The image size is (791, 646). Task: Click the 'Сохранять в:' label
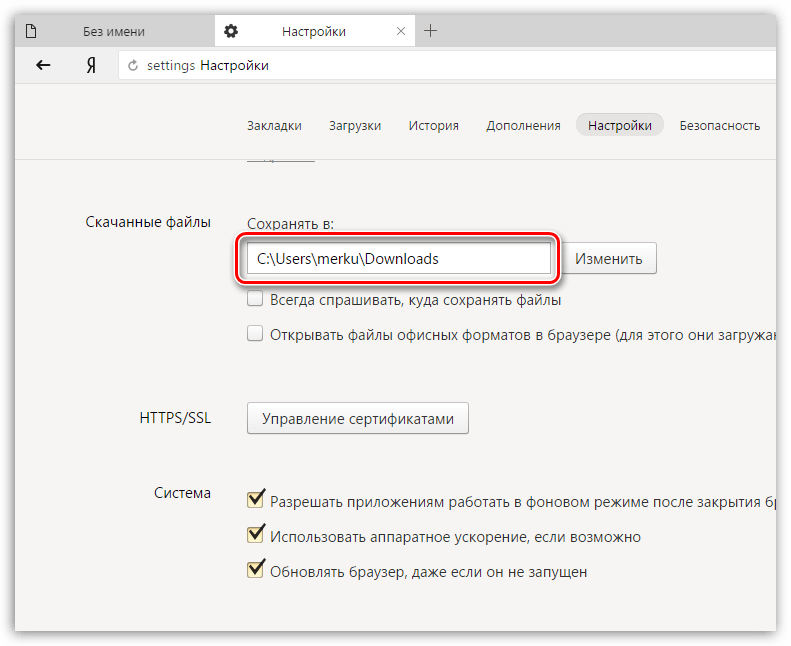[290, 223]
